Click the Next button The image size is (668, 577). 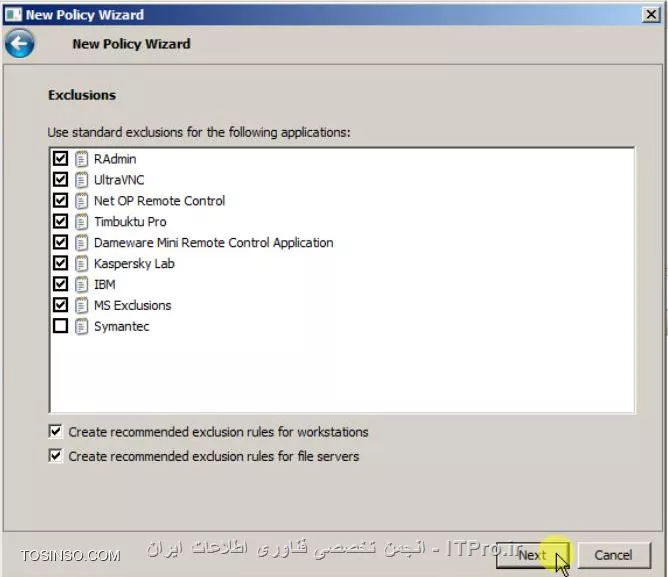coord(533,555)
